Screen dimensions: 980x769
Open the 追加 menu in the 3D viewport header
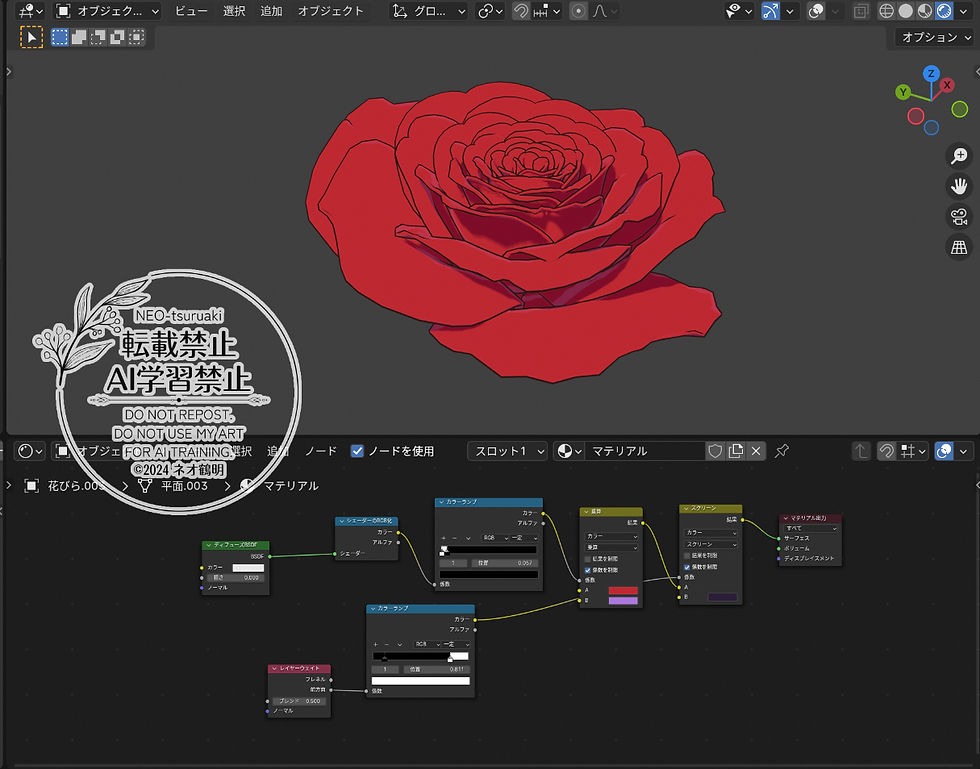pos(271,11)
